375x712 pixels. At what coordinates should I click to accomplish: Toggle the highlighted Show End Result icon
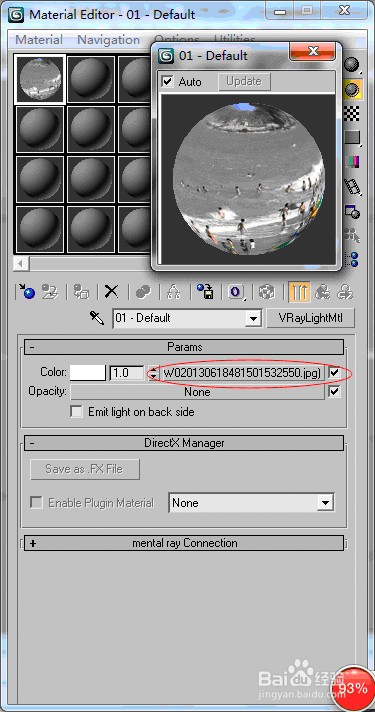tap(299, 291)
